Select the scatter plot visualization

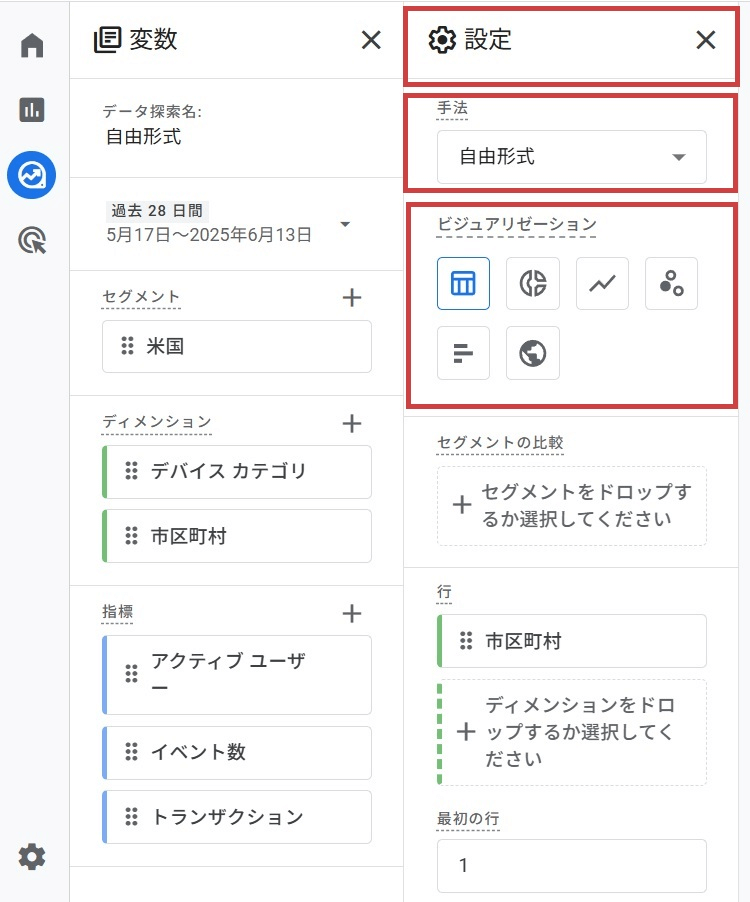671,284
